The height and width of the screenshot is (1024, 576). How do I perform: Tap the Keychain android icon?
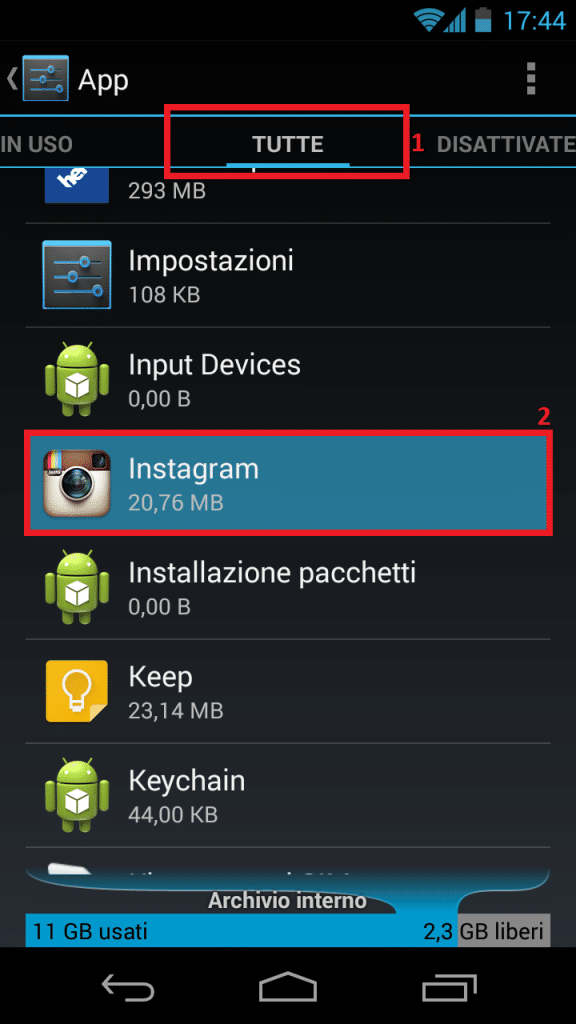point(76,795)
